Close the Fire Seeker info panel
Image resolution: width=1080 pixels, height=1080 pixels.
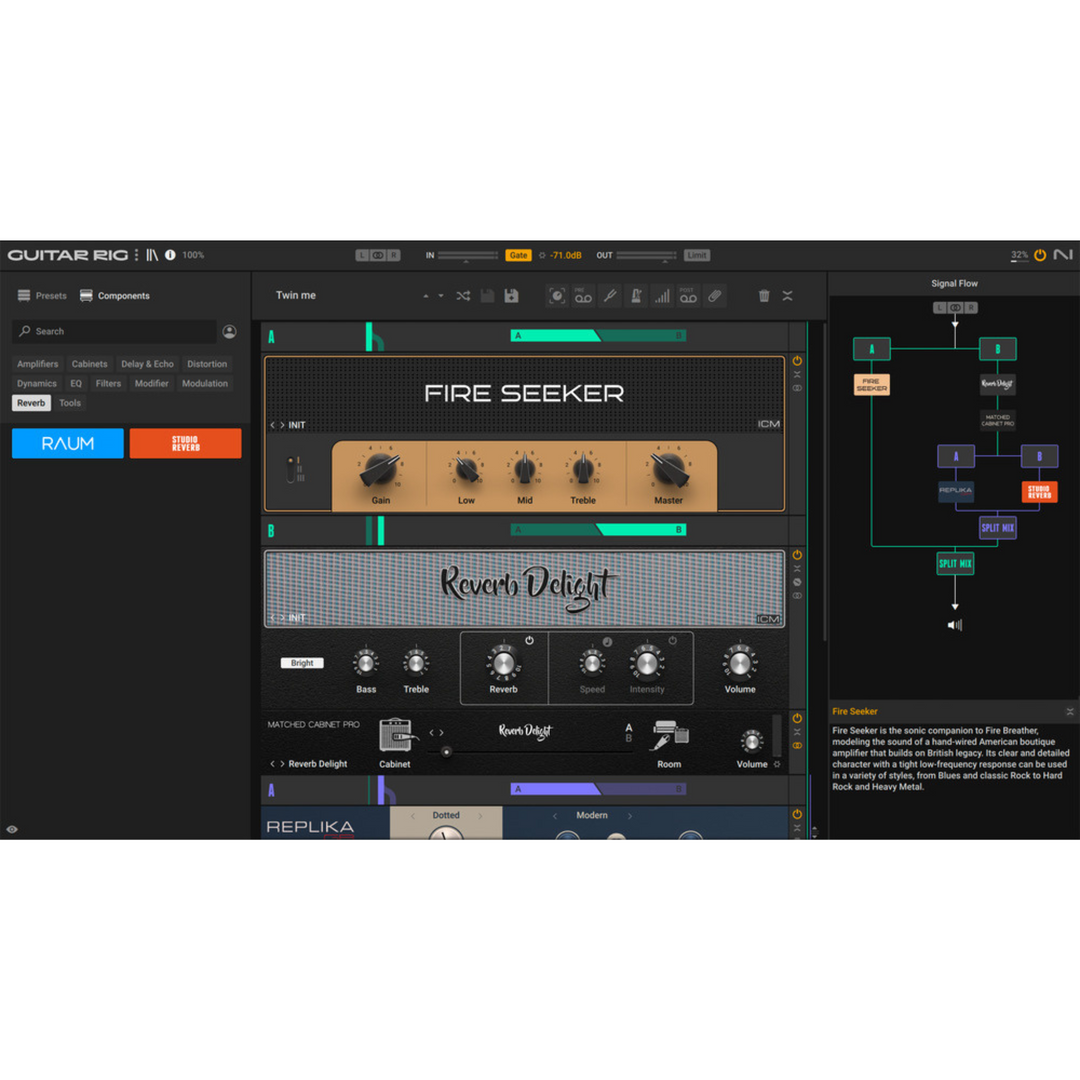click(x=1070, y=712)
